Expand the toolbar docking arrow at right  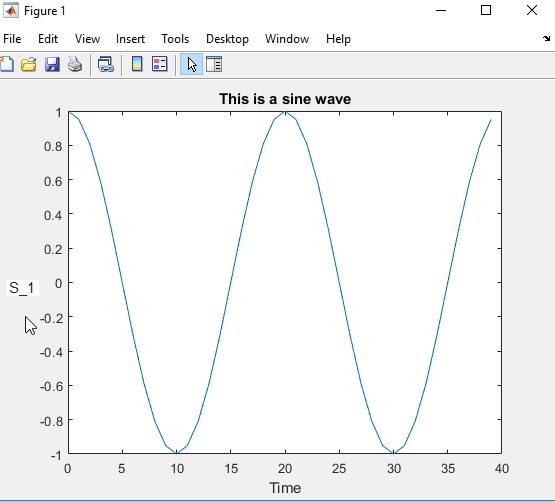click(x=547, y=38)
